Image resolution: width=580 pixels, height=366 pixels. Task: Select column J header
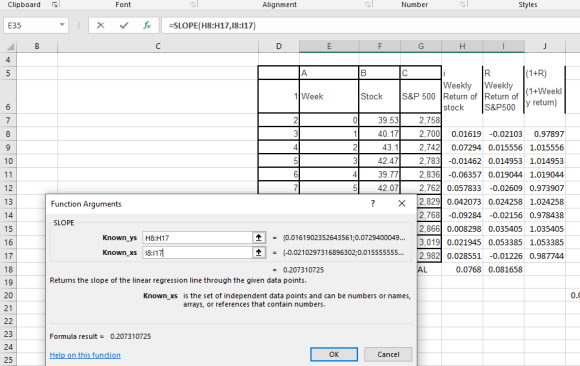(545, 46)
